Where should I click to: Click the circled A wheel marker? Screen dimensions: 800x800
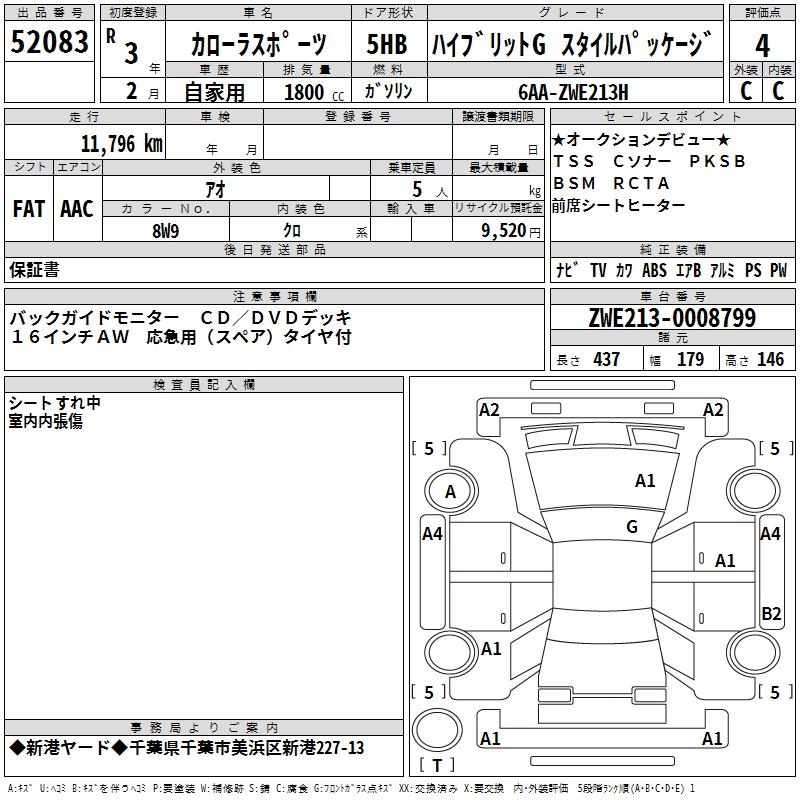pos(450,492)
